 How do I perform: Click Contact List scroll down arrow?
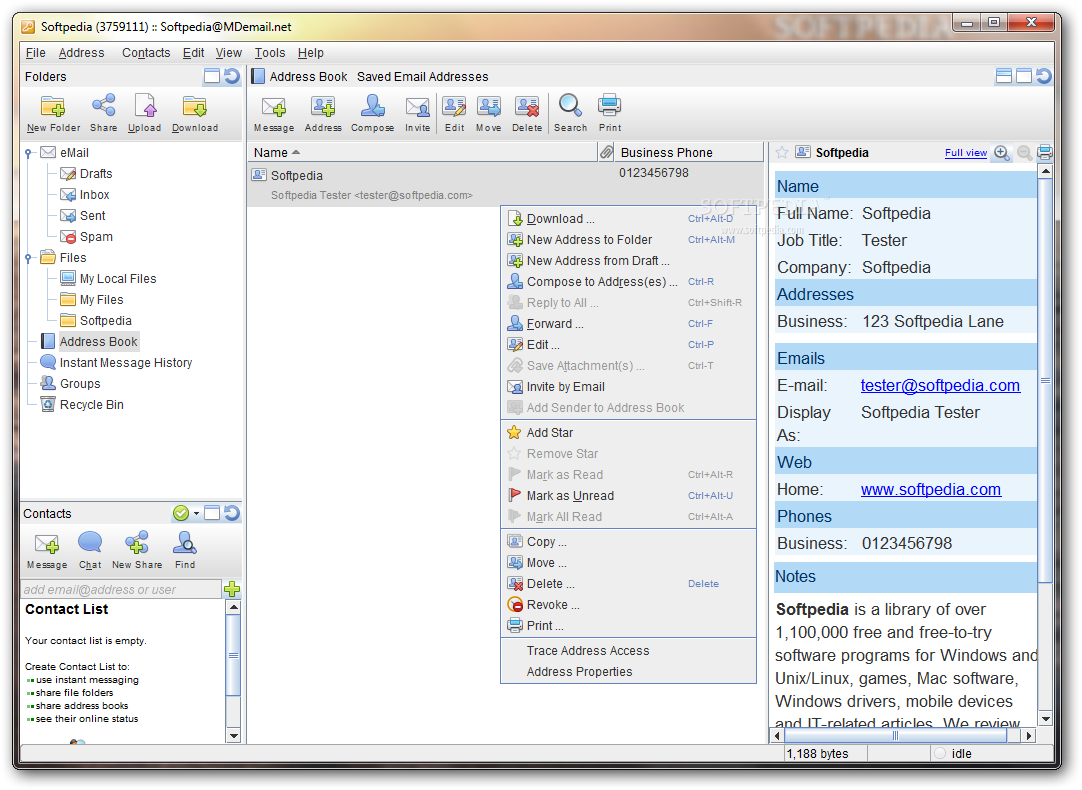(x=233, y=735)
